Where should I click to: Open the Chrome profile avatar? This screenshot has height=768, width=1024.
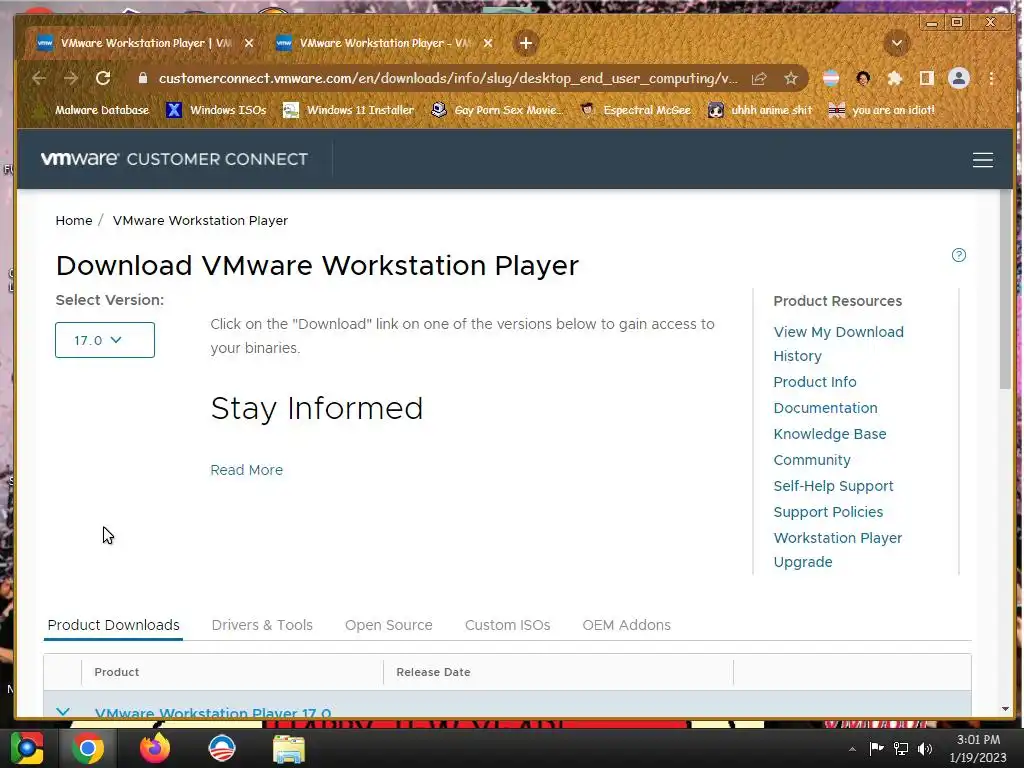(x=959, y=78)
